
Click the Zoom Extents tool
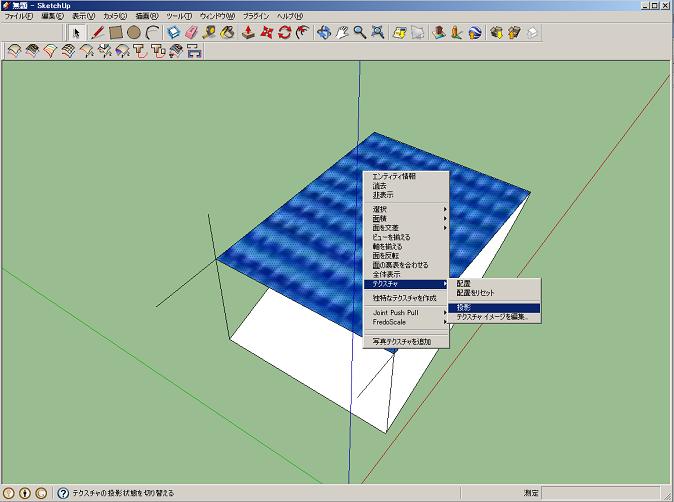[377, 32]
